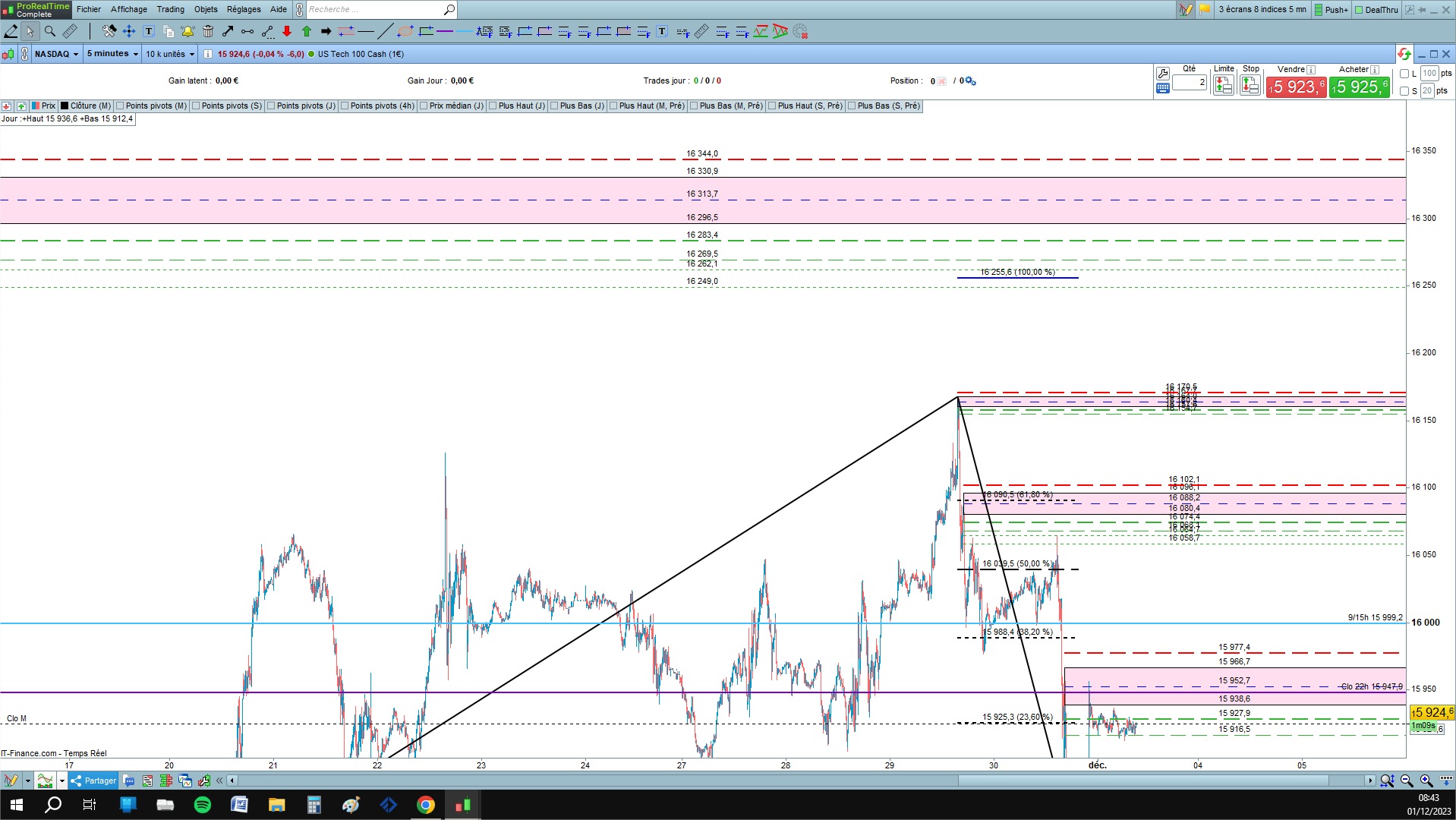Enable the L limit points checkbox
1456x820 pixels.
pyautogui.click(x=1404, y=74)
